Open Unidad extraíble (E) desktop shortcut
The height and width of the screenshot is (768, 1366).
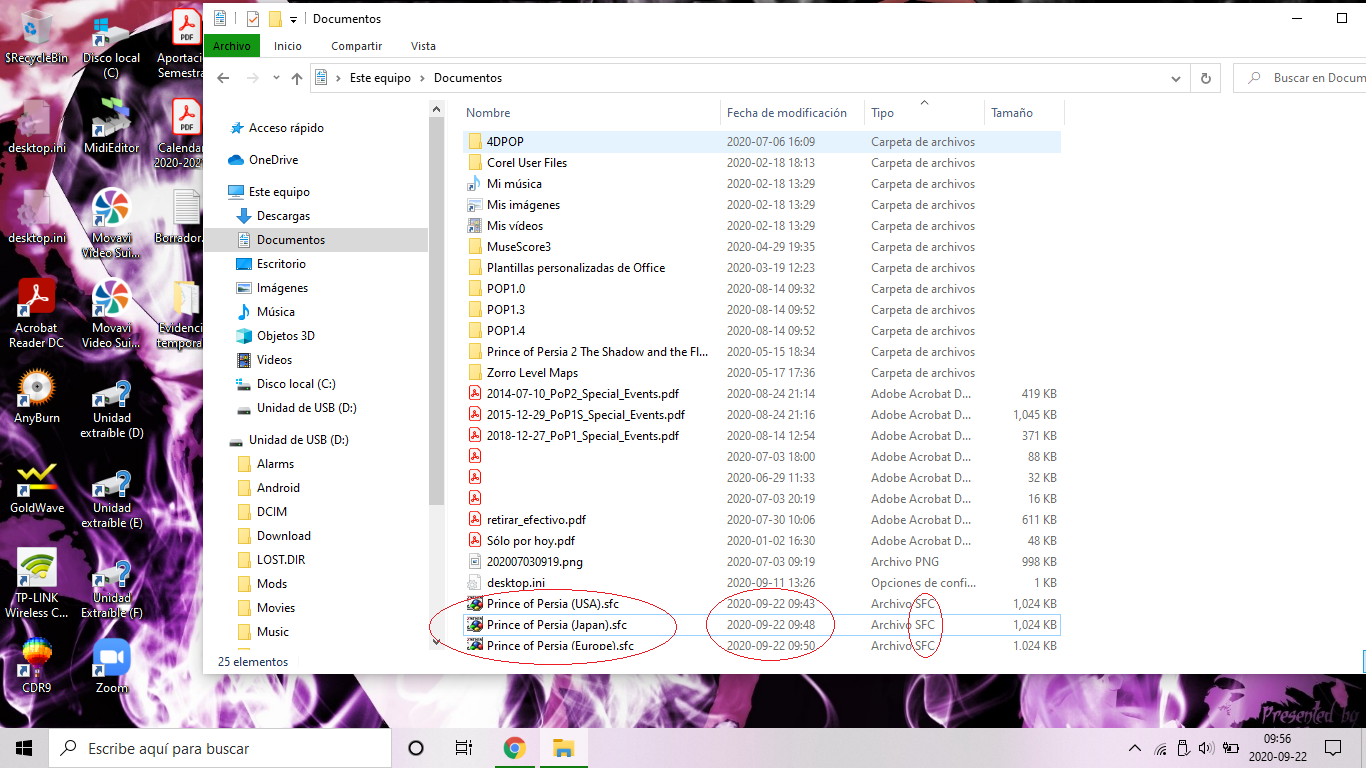[112, 500]
